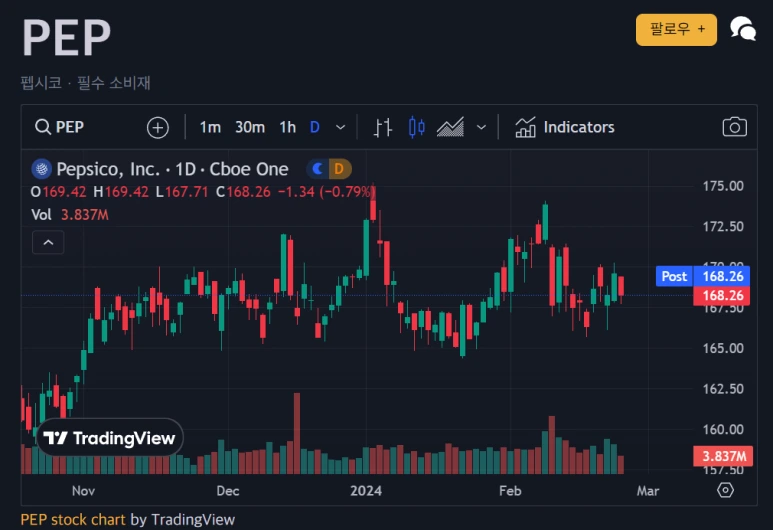Click the 165.00 price axis label
The width and height of the screenshot is (773, 530).
[x=723, y=348]
